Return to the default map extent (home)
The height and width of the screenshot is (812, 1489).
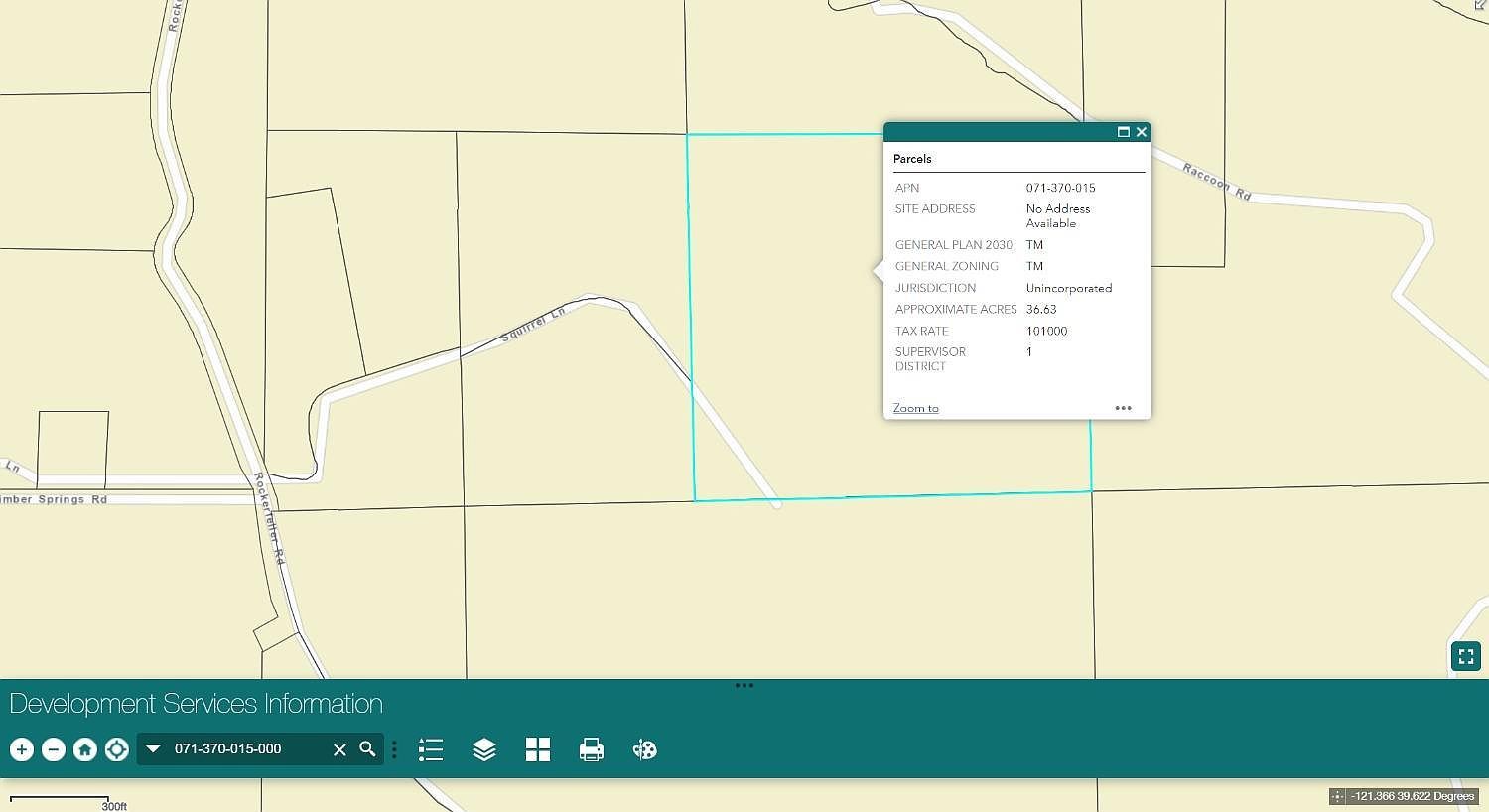click(x=85, y=749)
